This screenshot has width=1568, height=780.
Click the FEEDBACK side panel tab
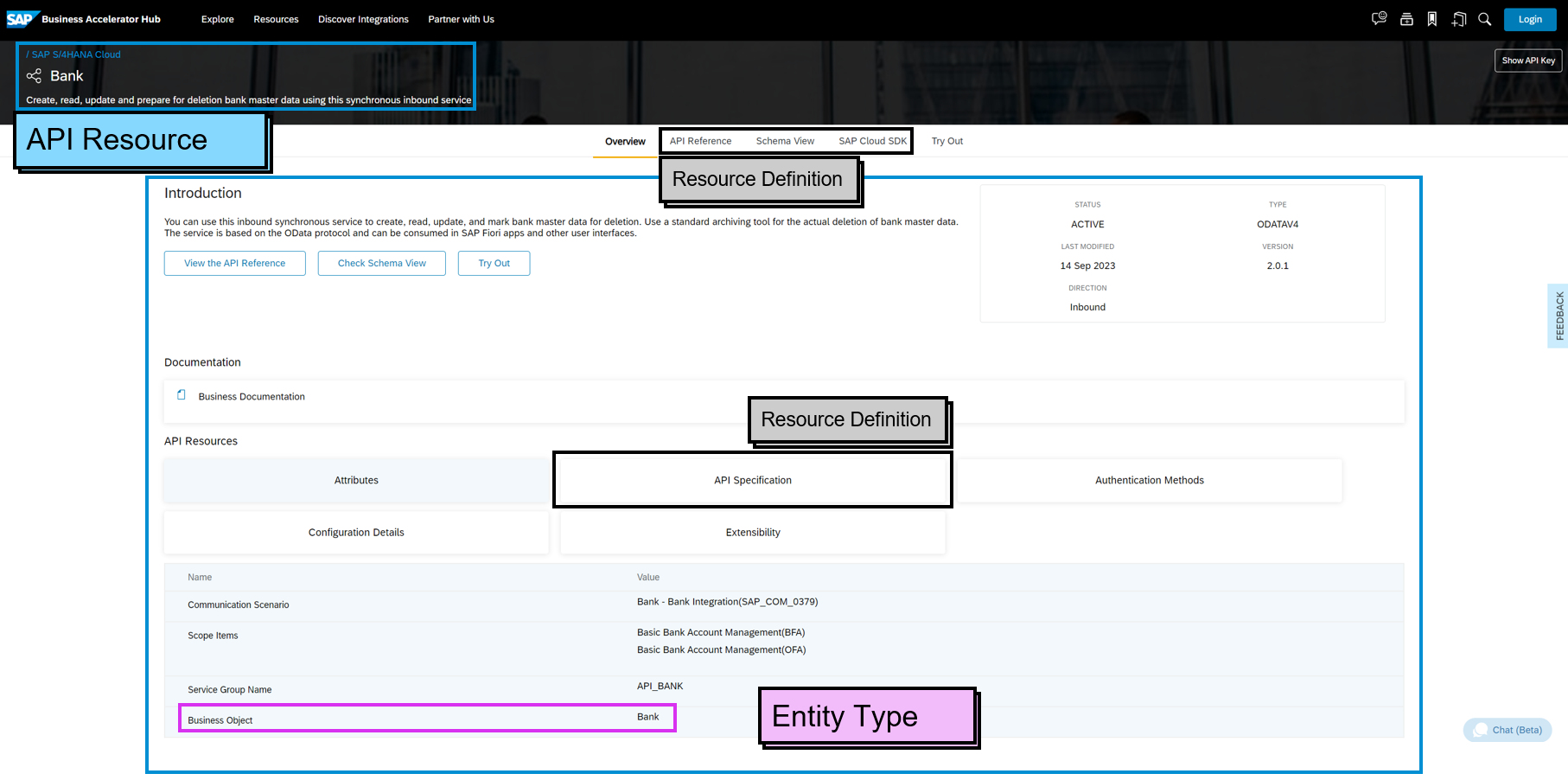pos(1558,315)
